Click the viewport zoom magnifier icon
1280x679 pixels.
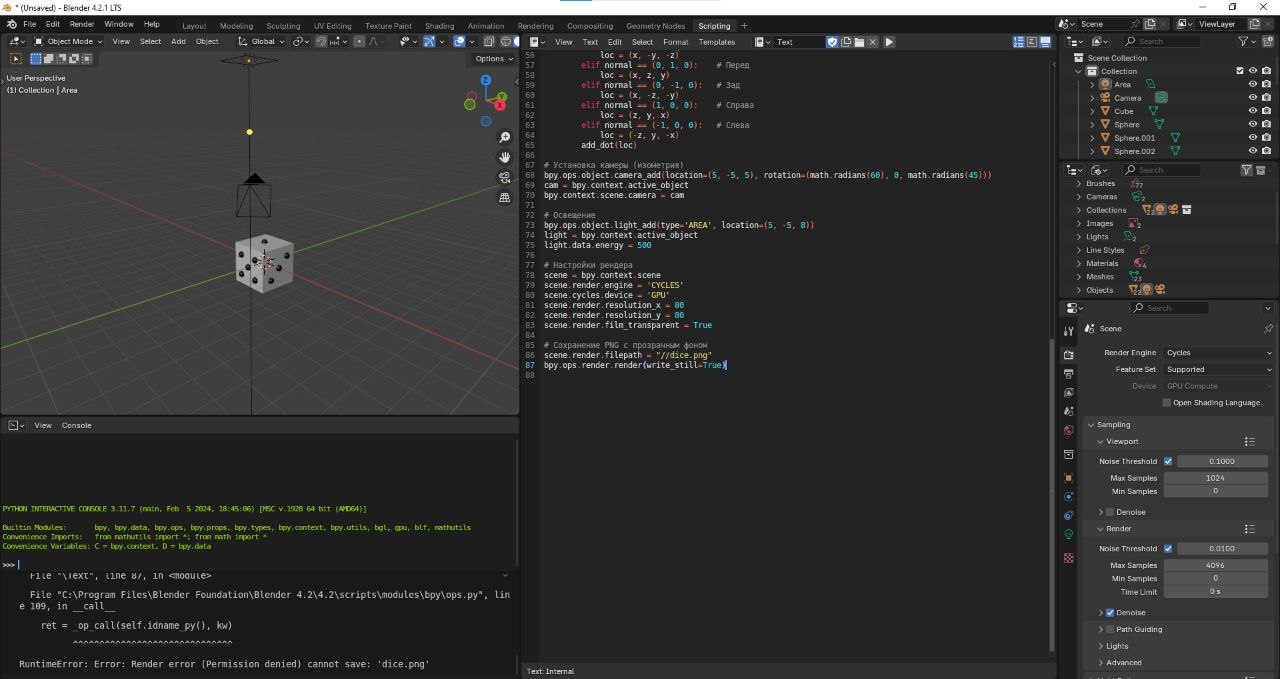tap(505, 137)
